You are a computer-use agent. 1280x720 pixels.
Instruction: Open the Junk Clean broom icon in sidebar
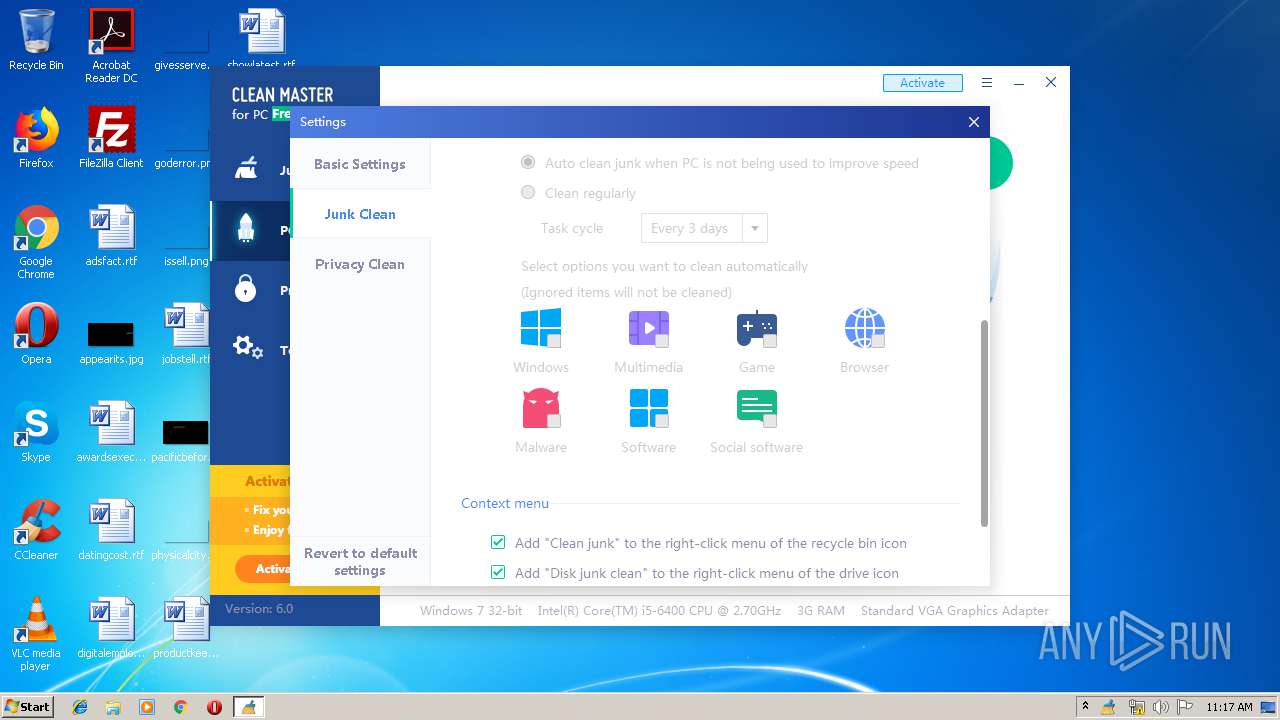(x=246, y=169)
